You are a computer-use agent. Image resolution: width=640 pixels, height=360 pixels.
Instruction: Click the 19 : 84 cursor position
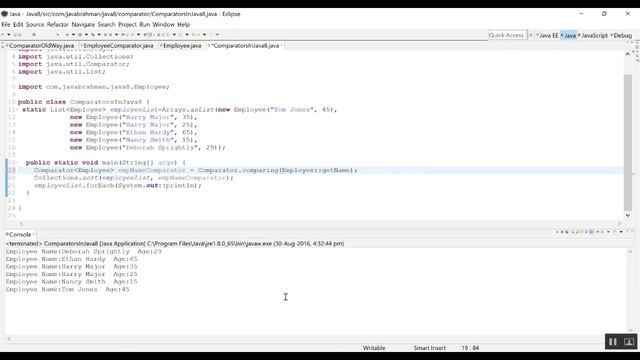click(x=470, y=348)
